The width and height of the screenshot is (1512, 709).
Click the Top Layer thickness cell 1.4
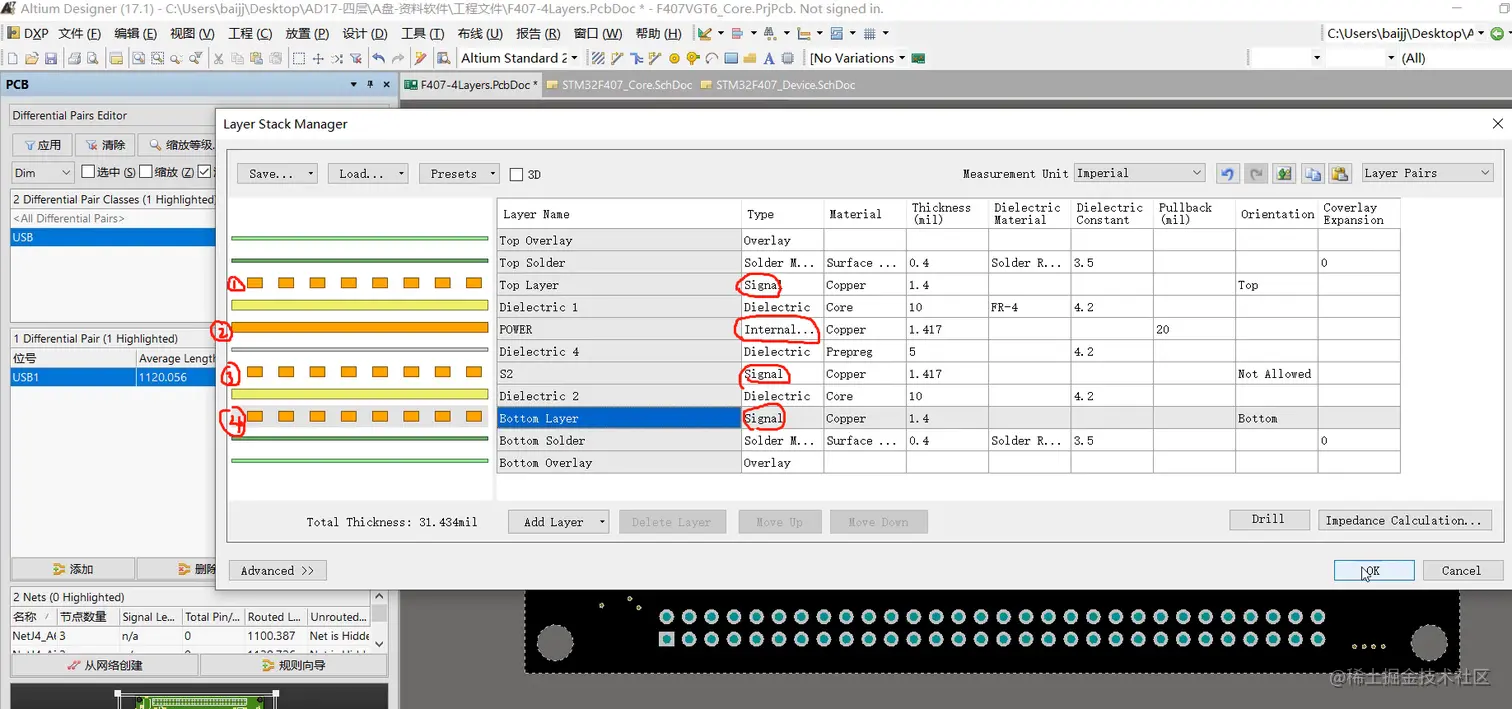(947, 285)
